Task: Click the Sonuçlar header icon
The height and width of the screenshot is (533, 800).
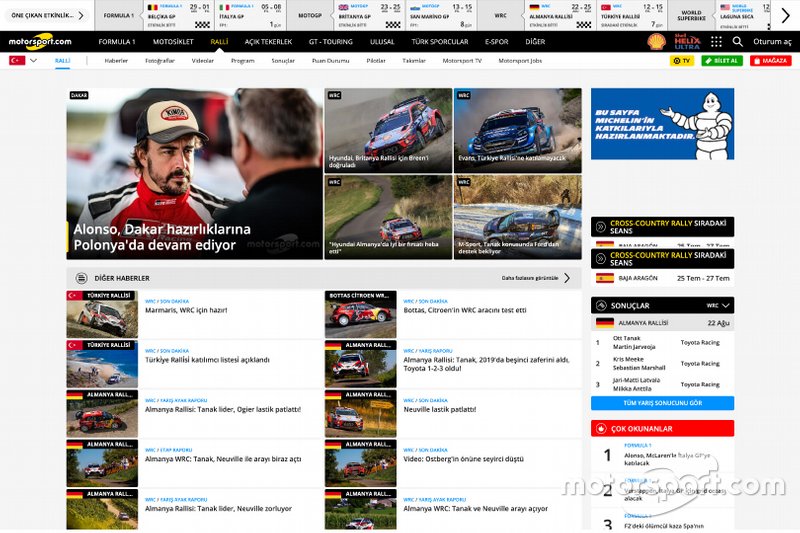Action: click(601, 306)
